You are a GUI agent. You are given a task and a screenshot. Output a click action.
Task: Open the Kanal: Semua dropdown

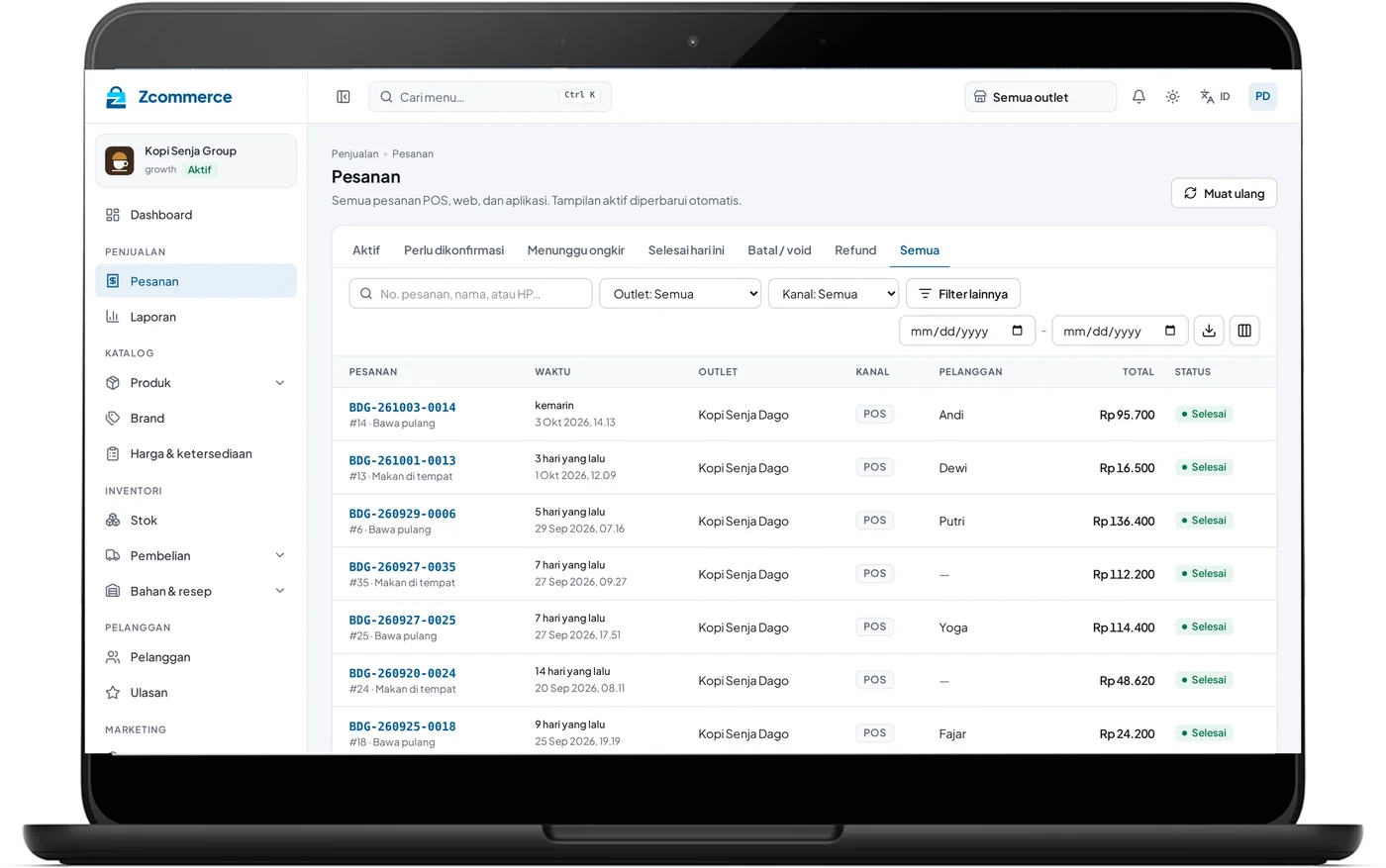point(834,294)
